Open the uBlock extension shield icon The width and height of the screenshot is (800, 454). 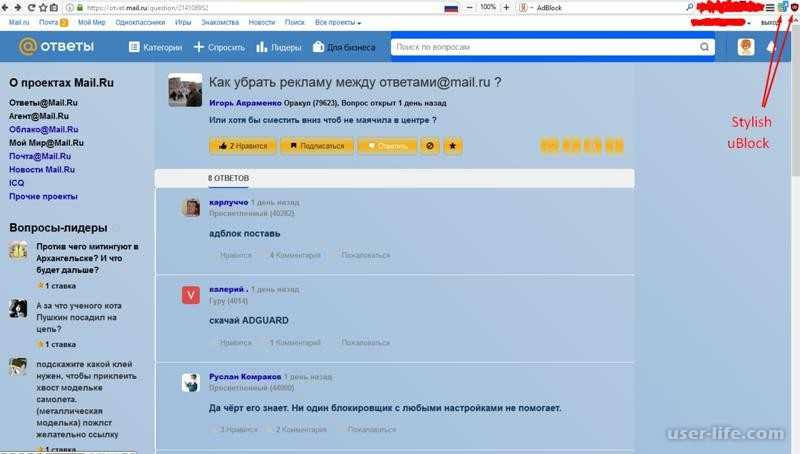794,7
